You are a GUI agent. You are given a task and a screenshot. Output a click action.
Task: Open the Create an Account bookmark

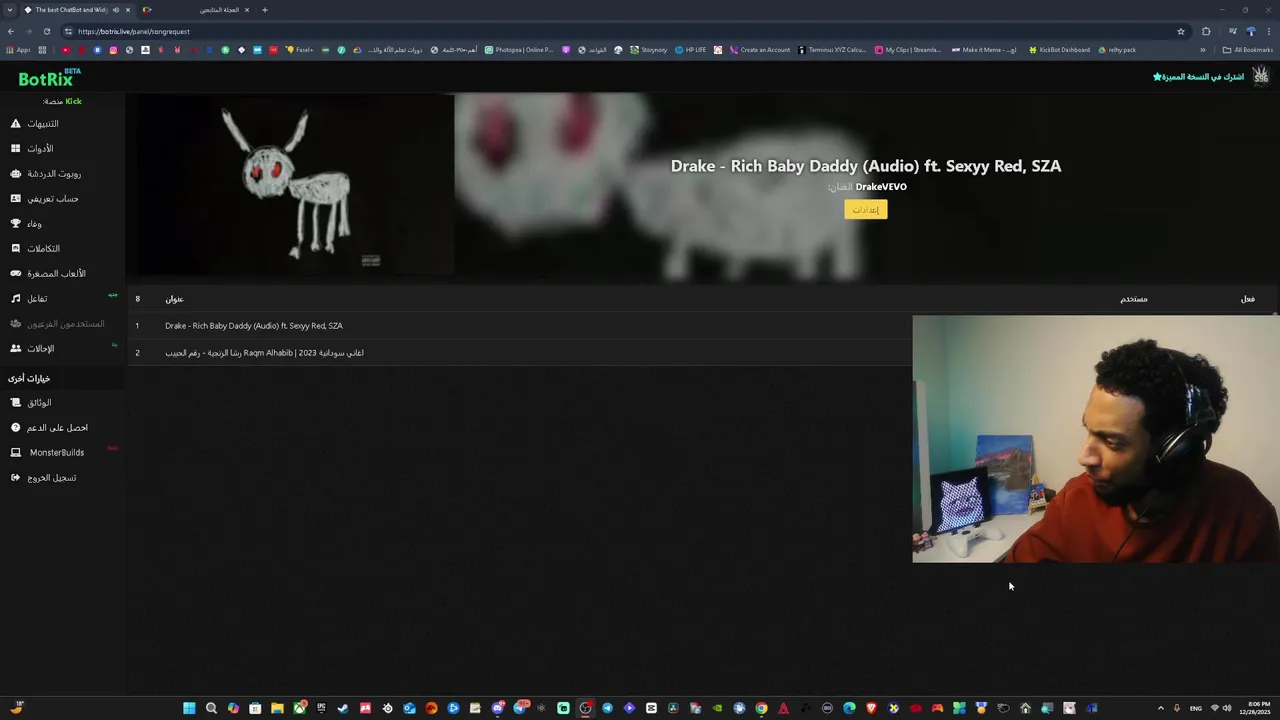click(x=760, y=50)
